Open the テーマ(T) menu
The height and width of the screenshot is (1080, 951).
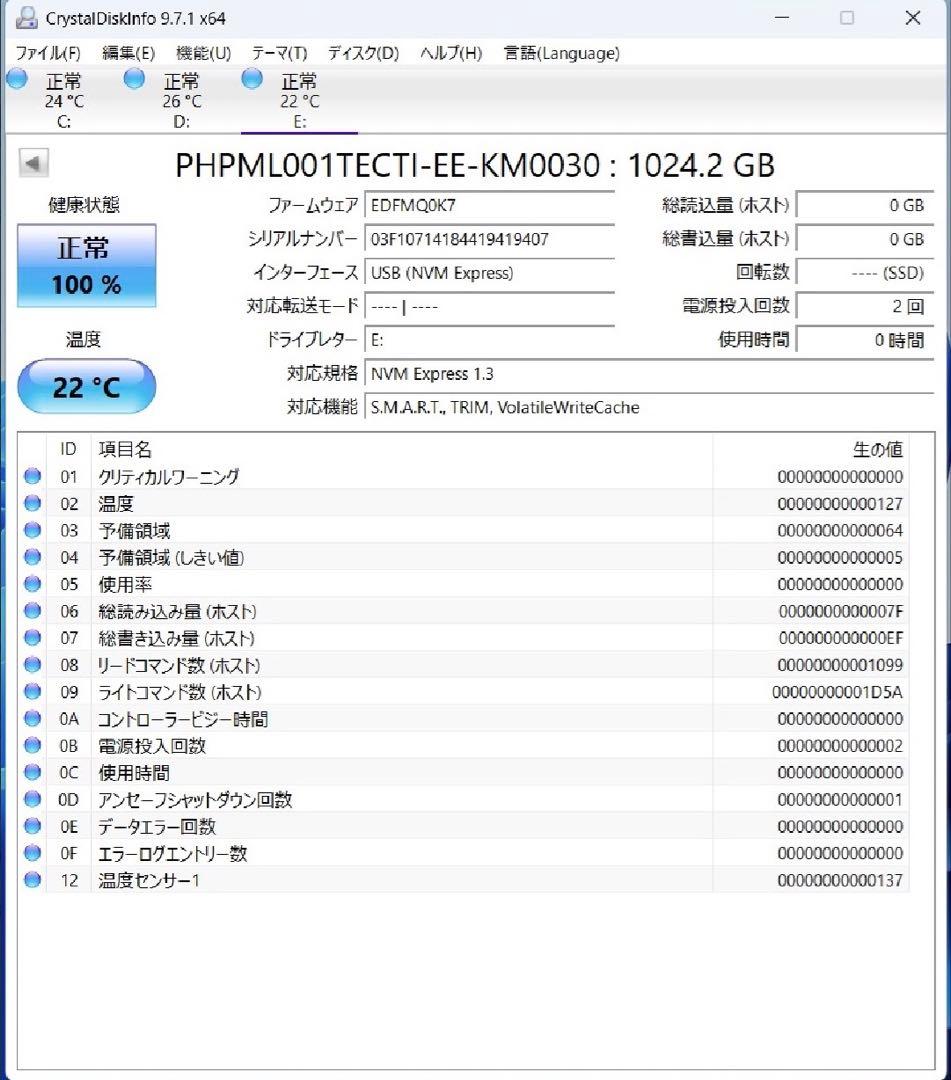[277, 53]
